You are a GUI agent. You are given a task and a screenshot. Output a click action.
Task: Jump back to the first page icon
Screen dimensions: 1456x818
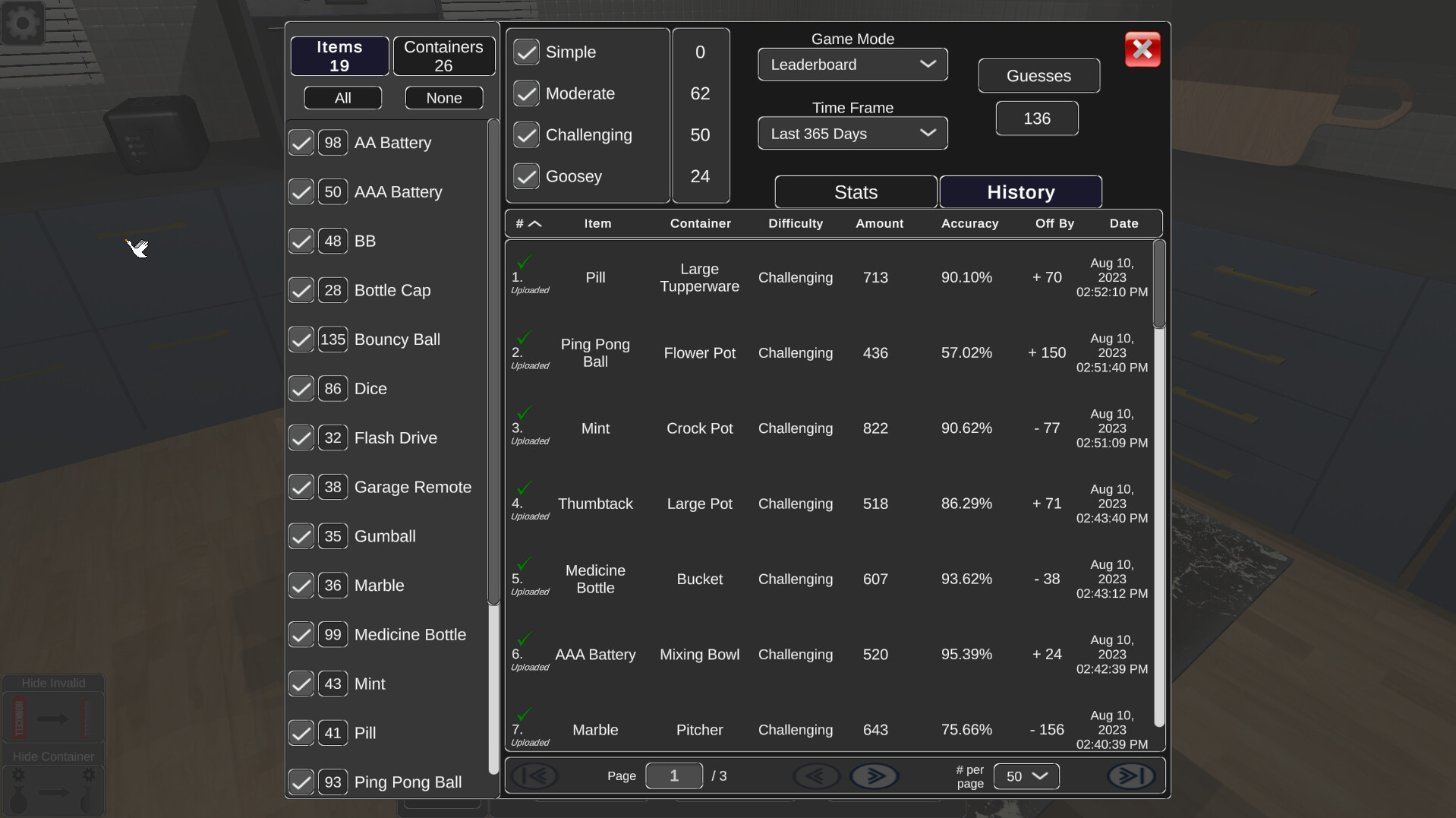pyautogui.click(x=537, y=775)
